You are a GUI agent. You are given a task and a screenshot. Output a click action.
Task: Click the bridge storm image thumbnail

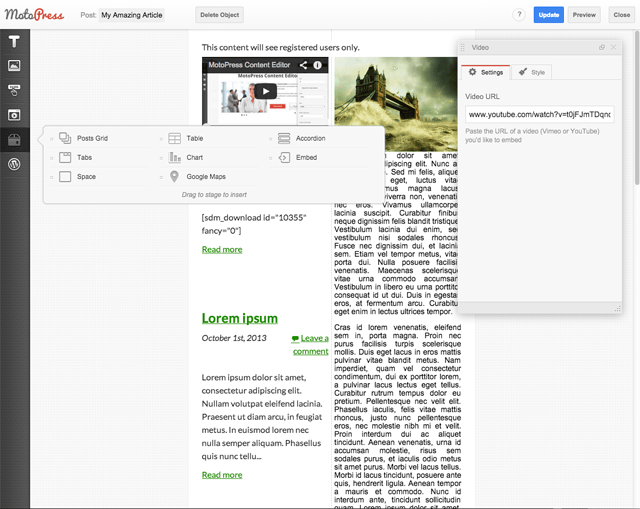tap(396, 104)
